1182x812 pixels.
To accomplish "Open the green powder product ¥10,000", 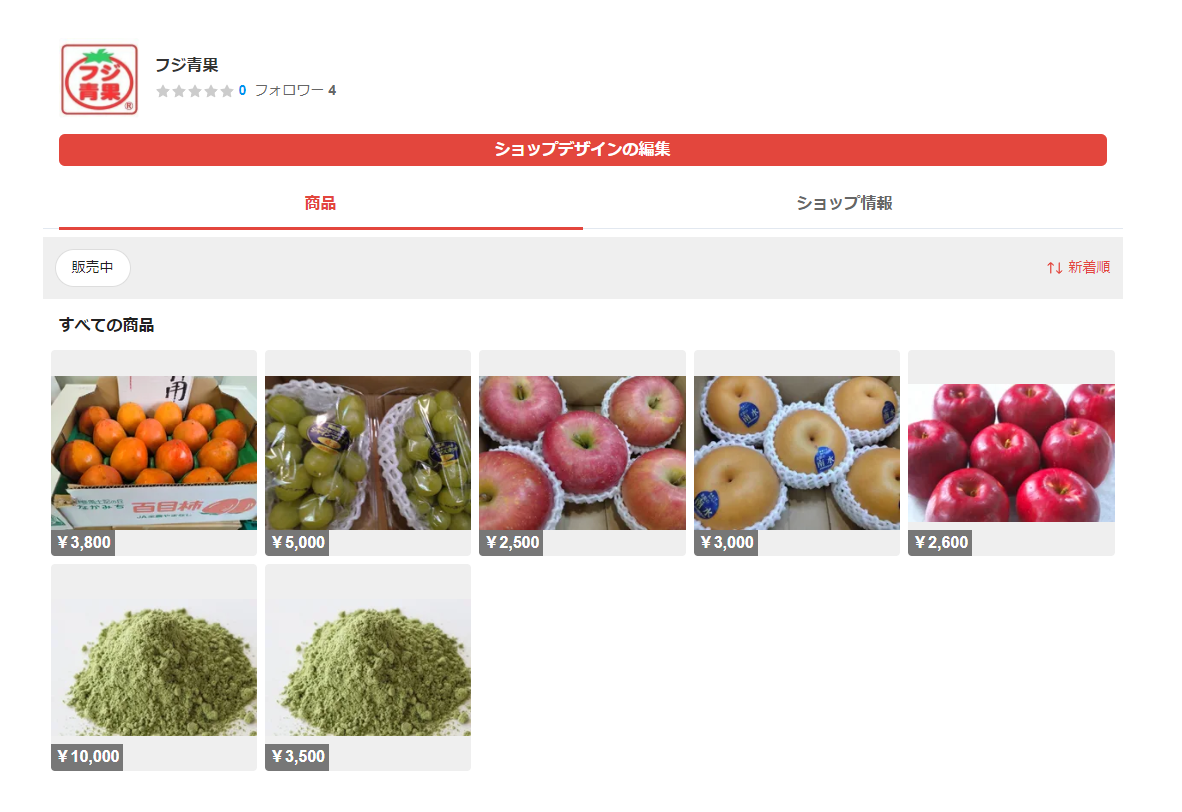I will (154, 667).
